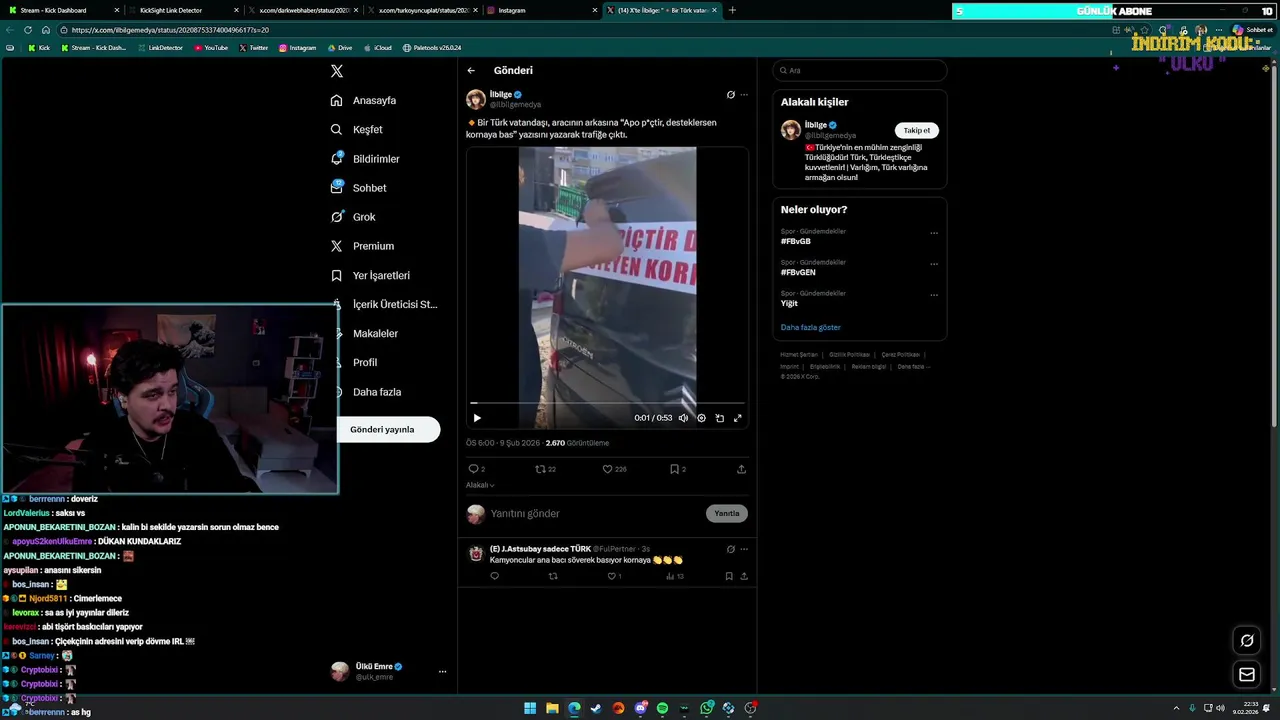Click Daha fazla göster under trends
The width and height of the screenshot is (1280, 720).
[810, 327]
